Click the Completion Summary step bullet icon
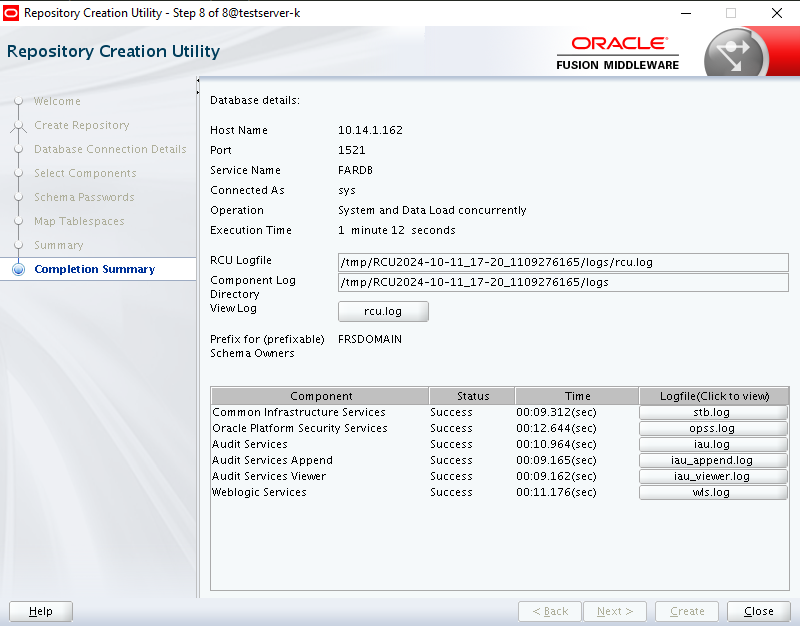Screen dimensions: 800x626 click(18, 269)
